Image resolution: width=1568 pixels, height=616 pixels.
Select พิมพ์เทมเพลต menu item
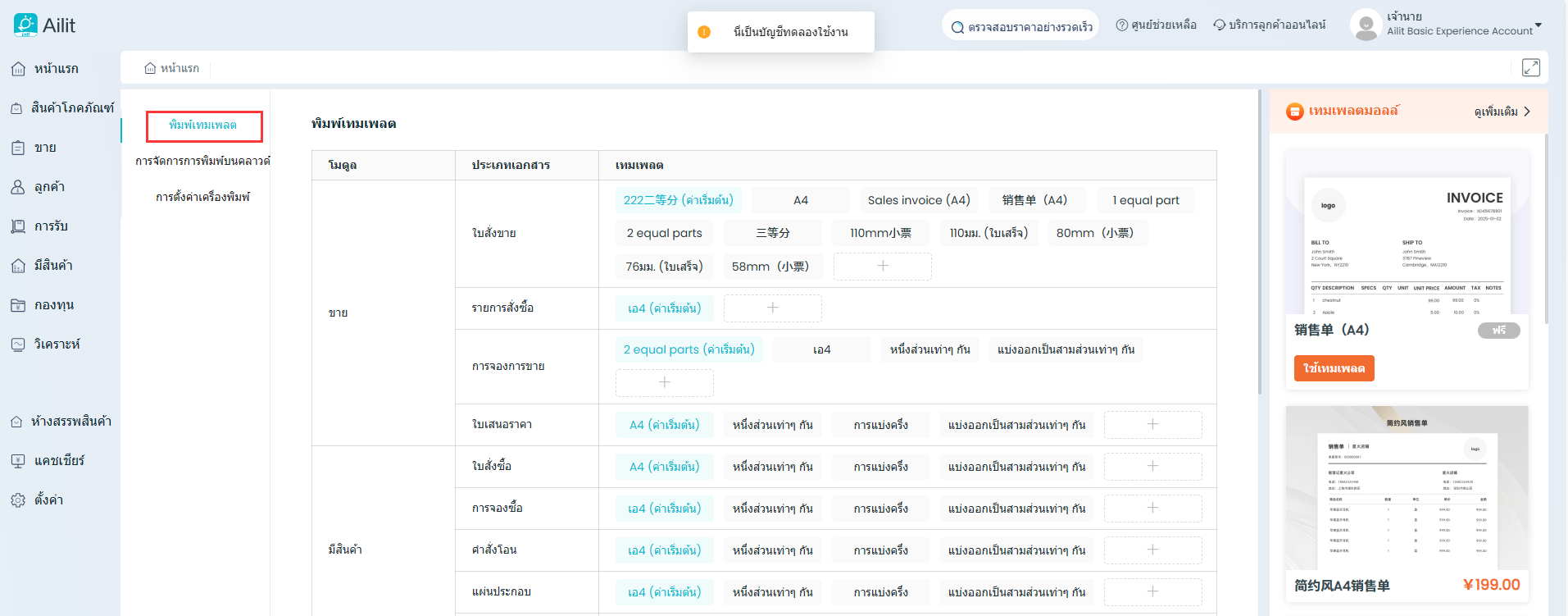point(203,125)
